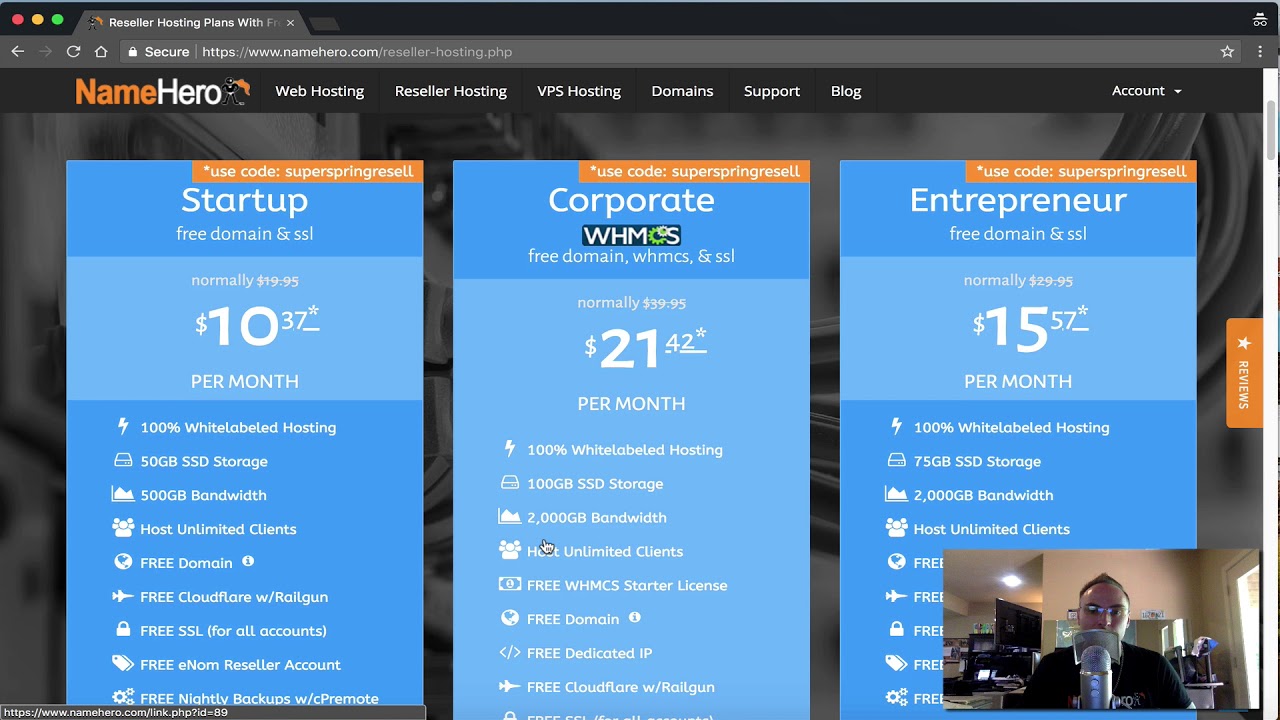This screenshot has width=1280, height=720.
Task: Click the promo code banner on Startup plan
Action: [308, 171]
